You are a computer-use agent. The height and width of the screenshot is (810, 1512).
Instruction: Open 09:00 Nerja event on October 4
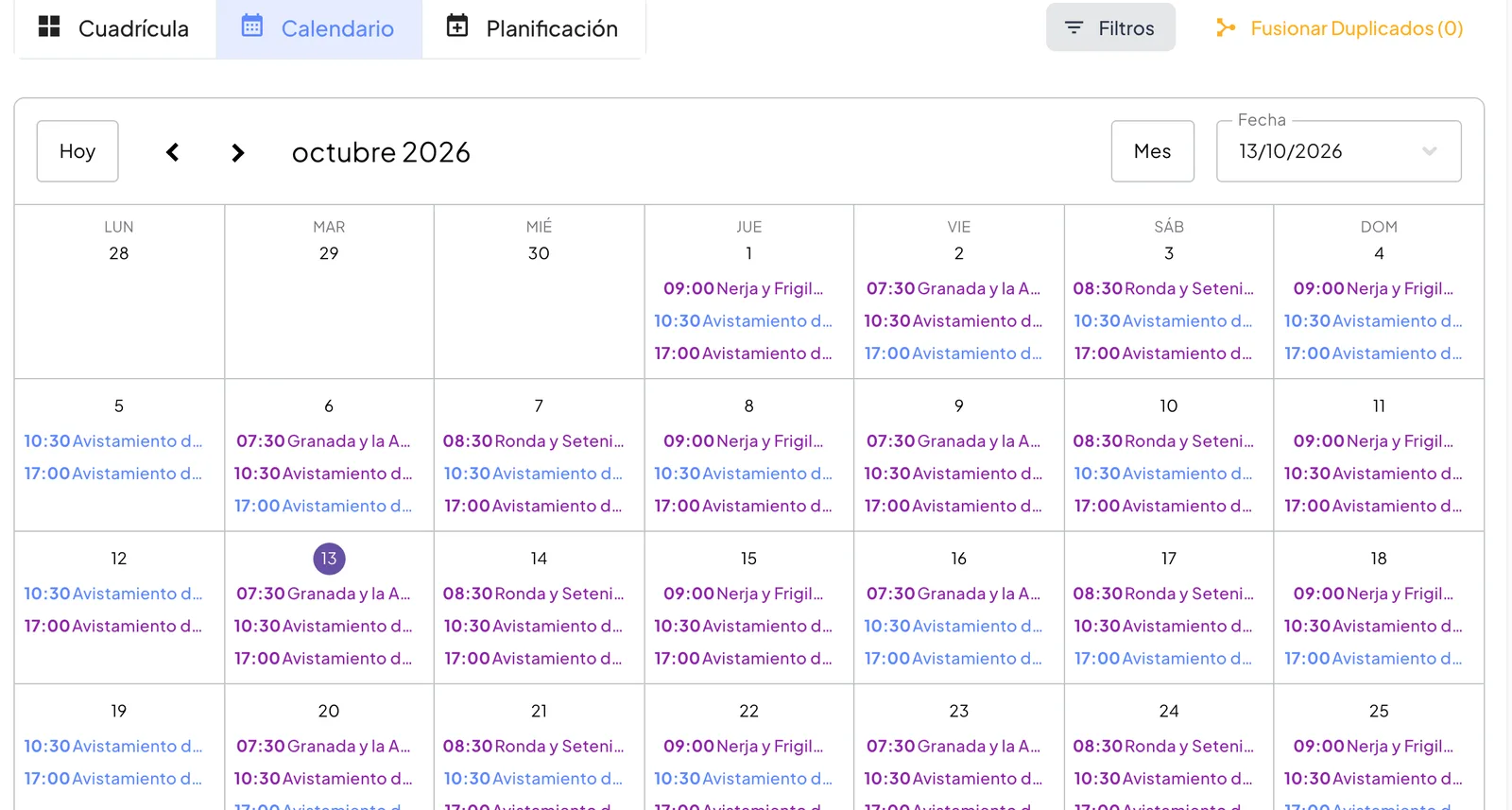[x=1373, y=288]
